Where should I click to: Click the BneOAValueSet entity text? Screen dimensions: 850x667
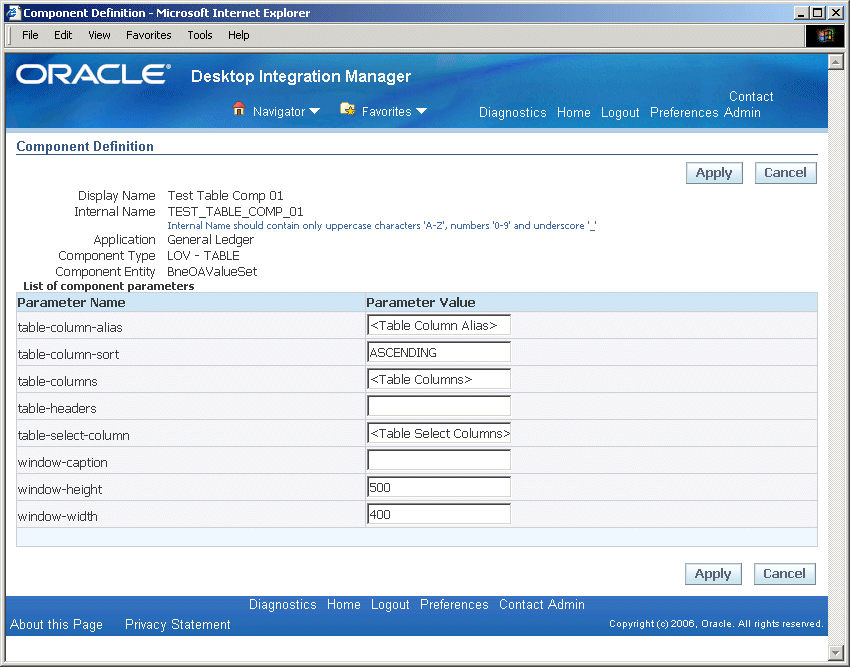(x=212, y=272)
